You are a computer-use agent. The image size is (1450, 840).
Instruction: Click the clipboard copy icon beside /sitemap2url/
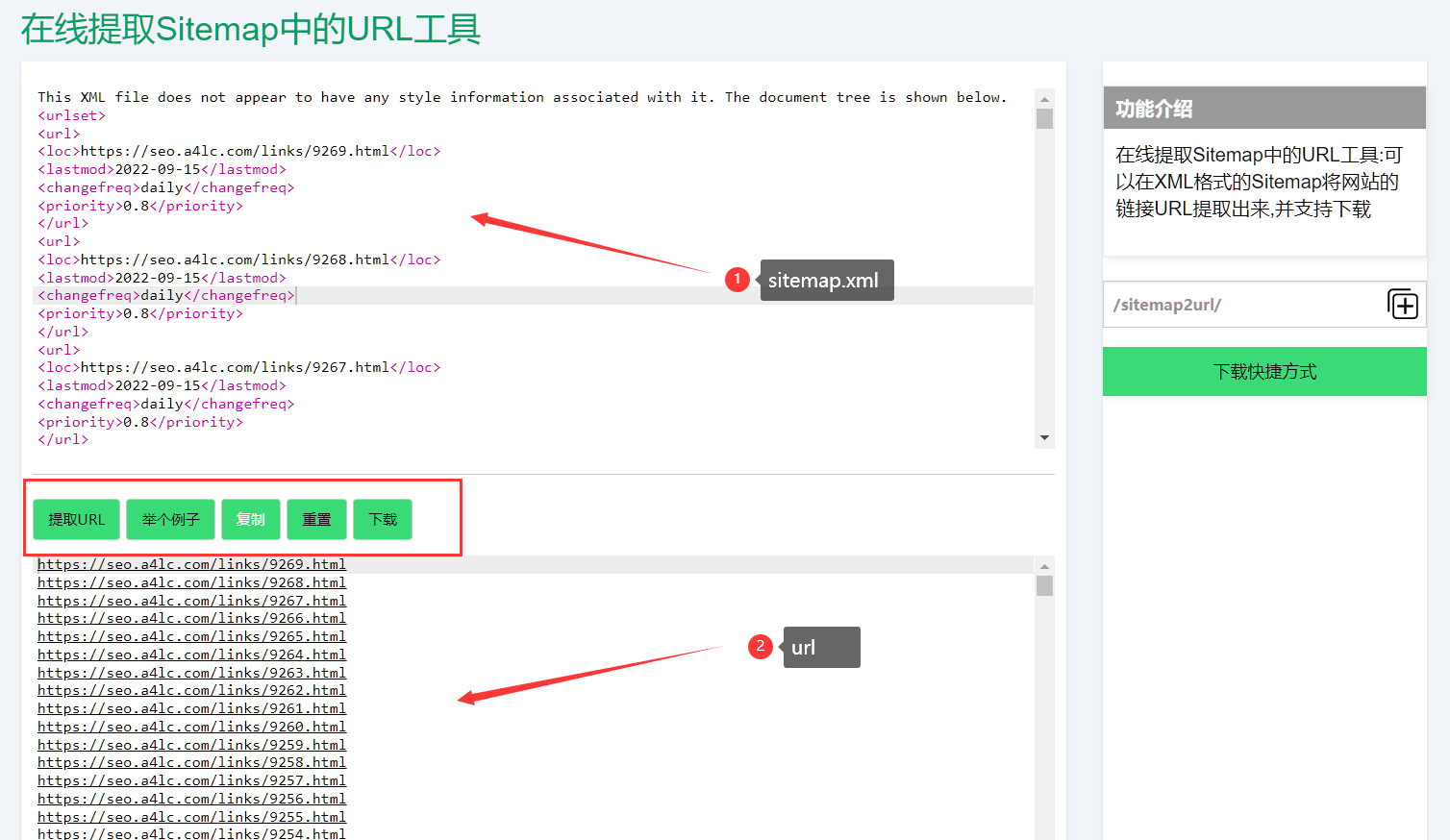(x=1403, y=304)
